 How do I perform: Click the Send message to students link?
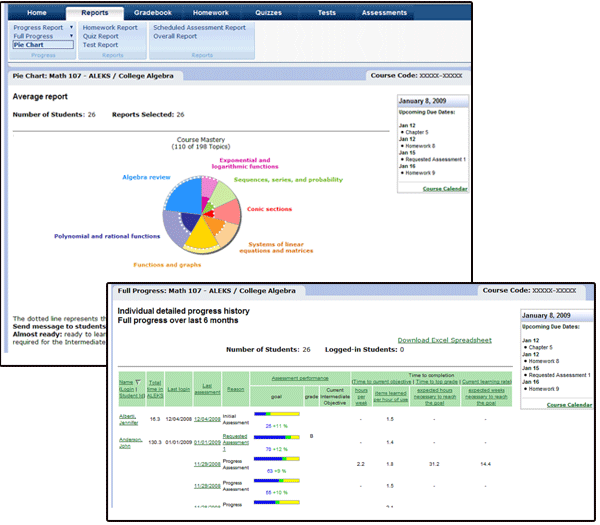(59, 326)
